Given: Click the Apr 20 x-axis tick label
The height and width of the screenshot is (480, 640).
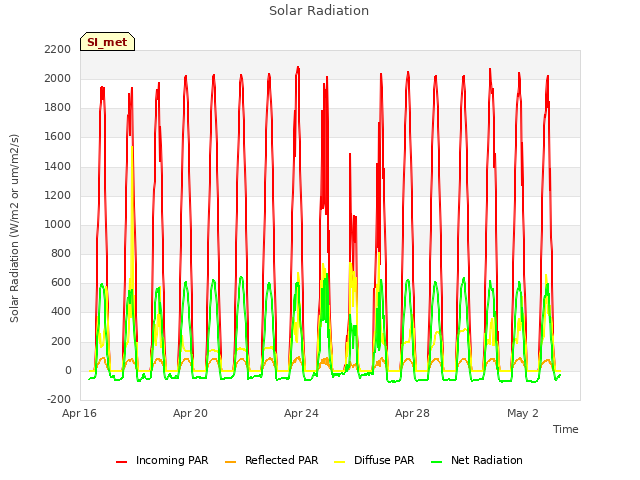Looking at the screenshot, I should [x=190, y=413].
